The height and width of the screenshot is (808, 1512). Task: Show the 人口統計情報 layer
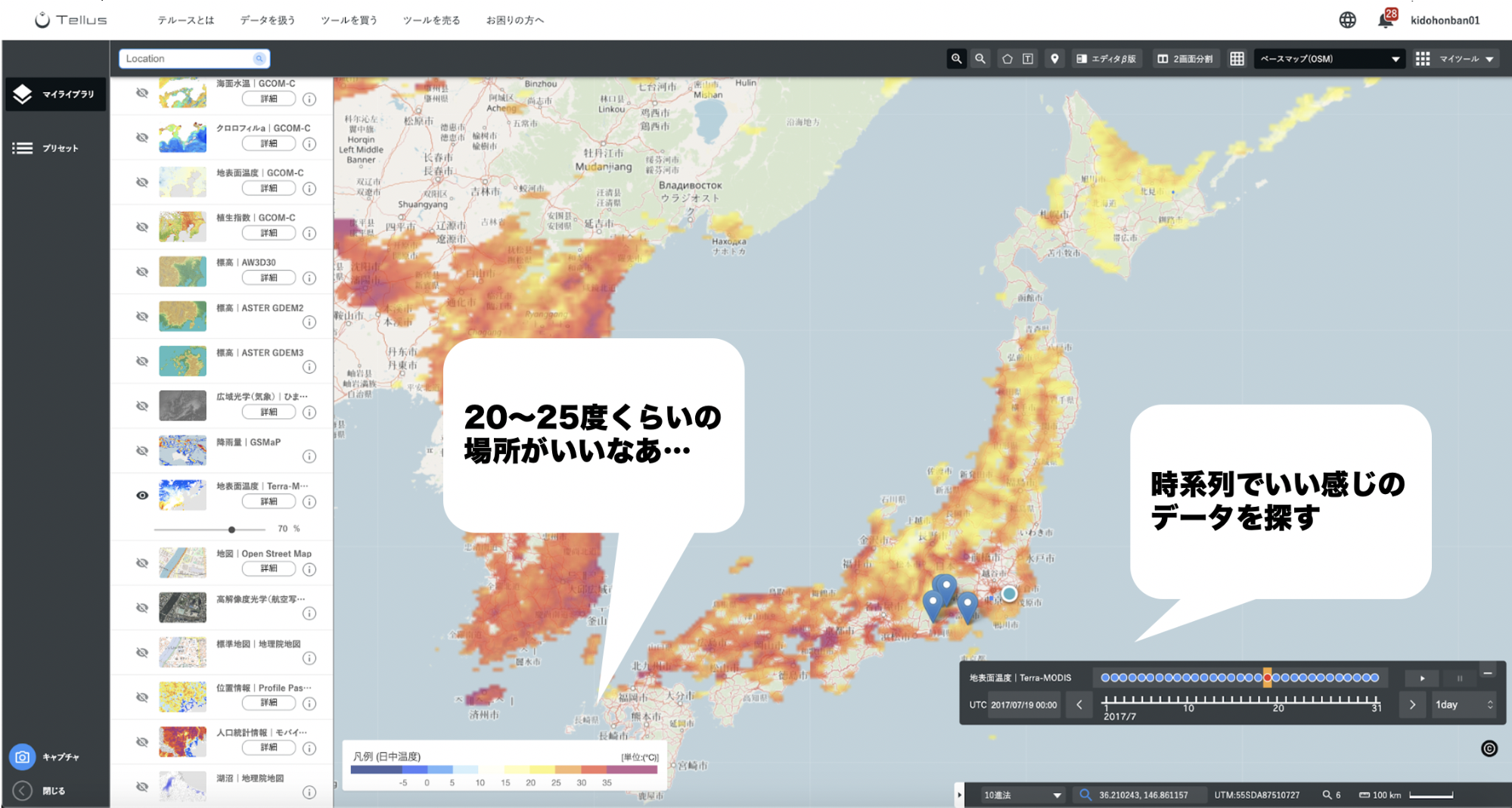[141, 742]
